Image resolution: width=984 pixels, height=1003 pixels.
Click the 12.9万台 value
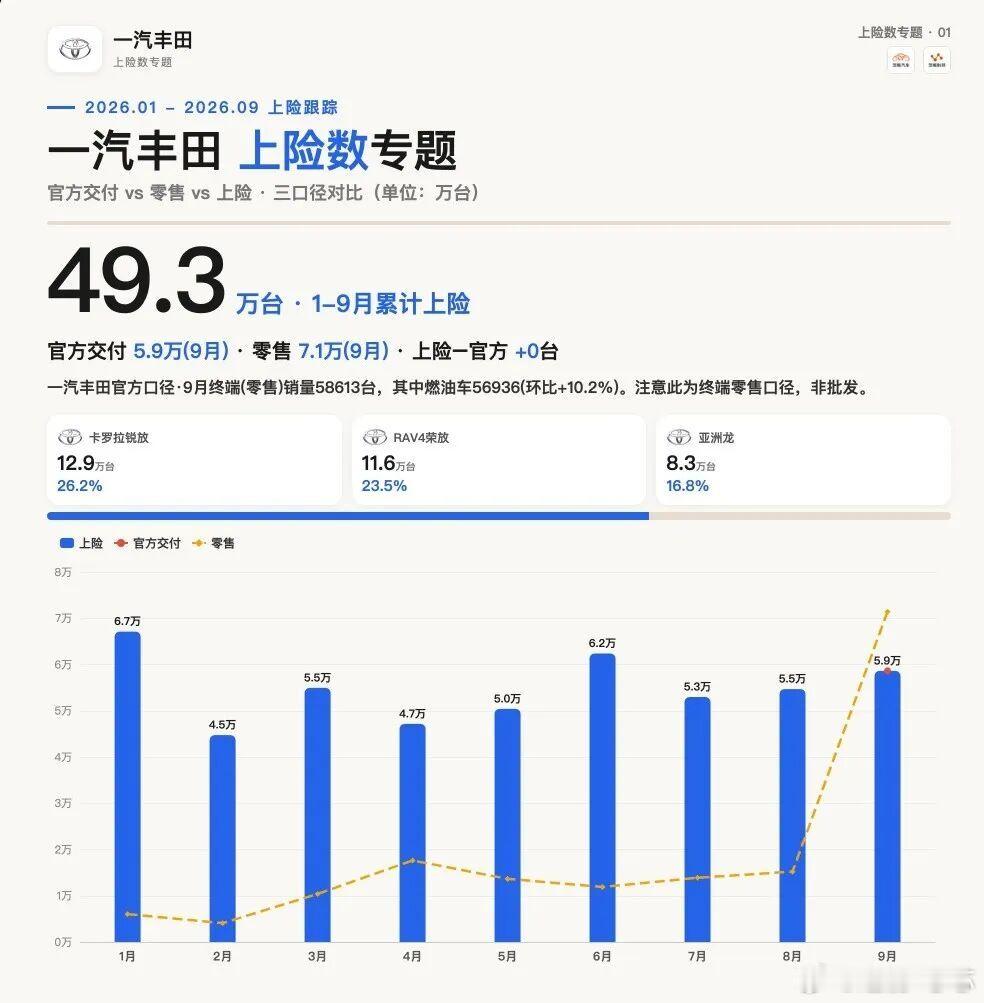click(86, 463)
